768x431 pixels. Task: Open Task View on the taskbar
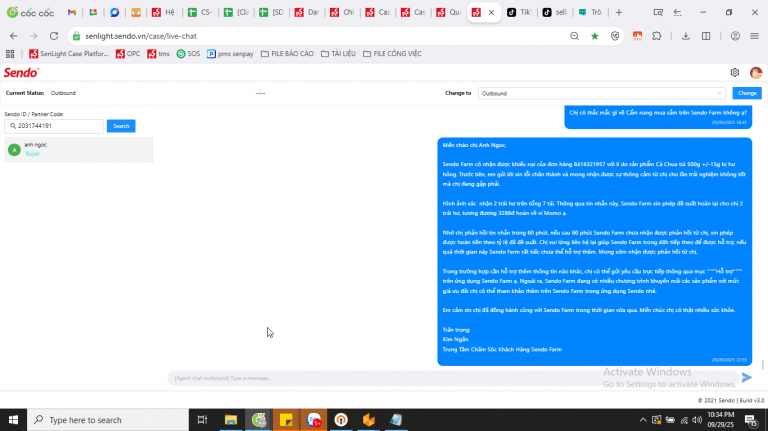click(x=202, y=420)
